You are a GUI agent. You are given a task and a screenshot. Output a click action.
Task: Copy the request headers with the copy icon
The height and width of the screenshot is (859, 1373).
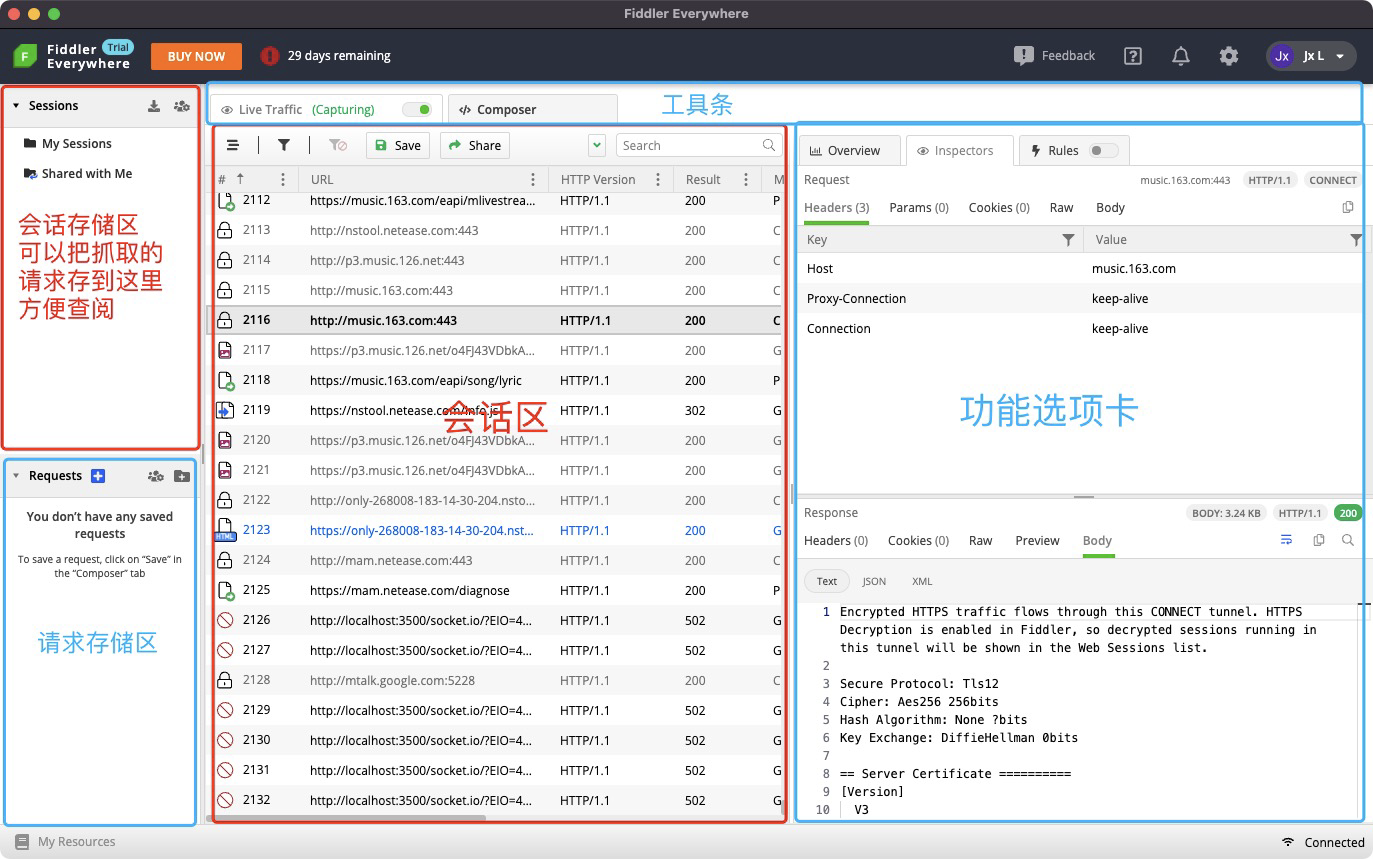click(x=1348, y=207)
